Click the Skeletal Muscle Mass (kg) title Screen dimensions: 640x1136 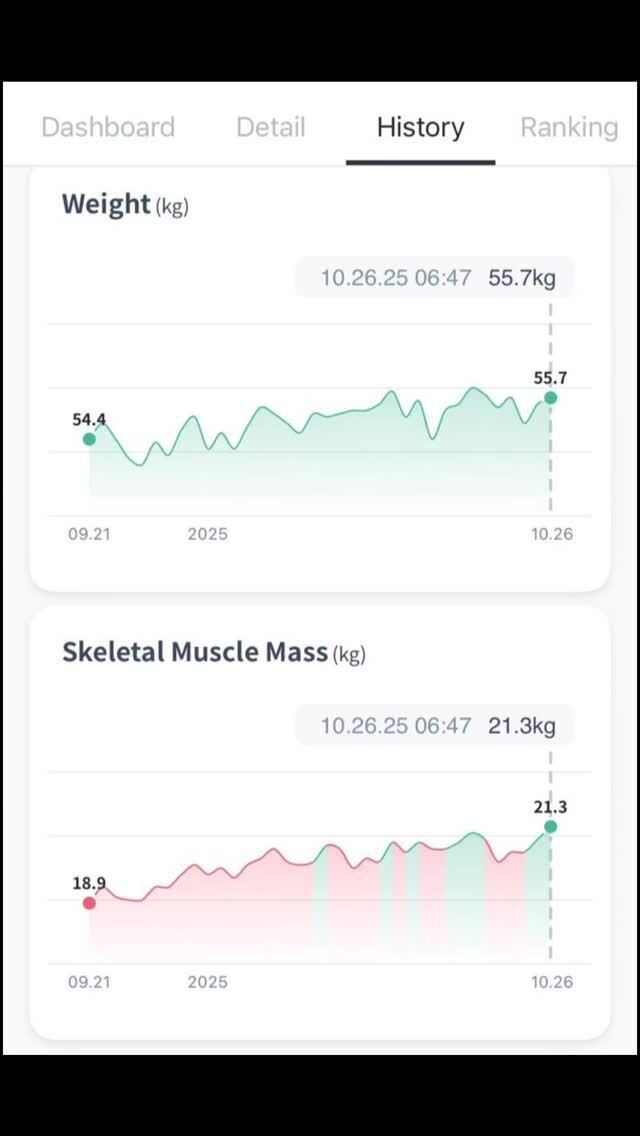pyautogui.click(x=214, y=653)
